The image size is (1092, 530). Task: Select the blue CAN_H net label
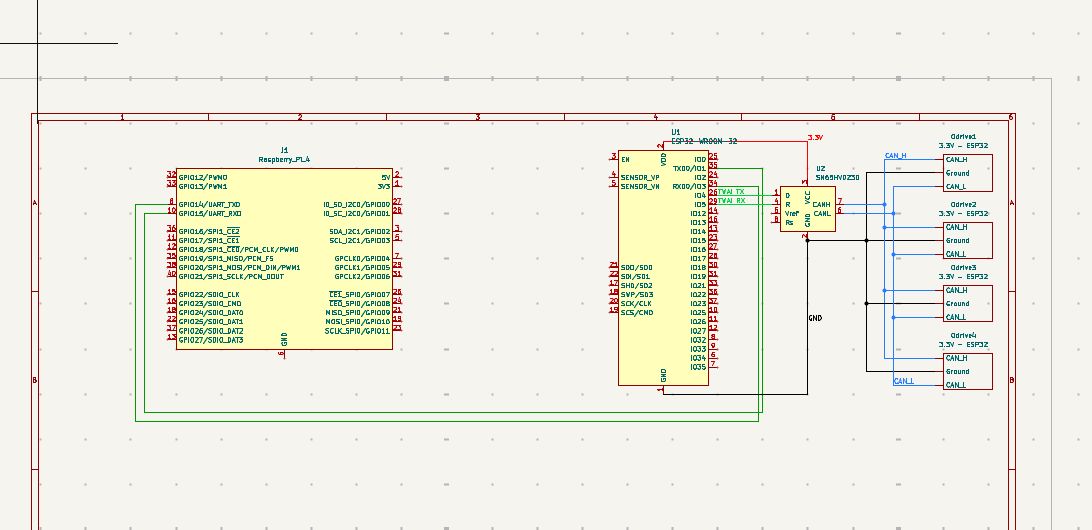coord(896,156)
